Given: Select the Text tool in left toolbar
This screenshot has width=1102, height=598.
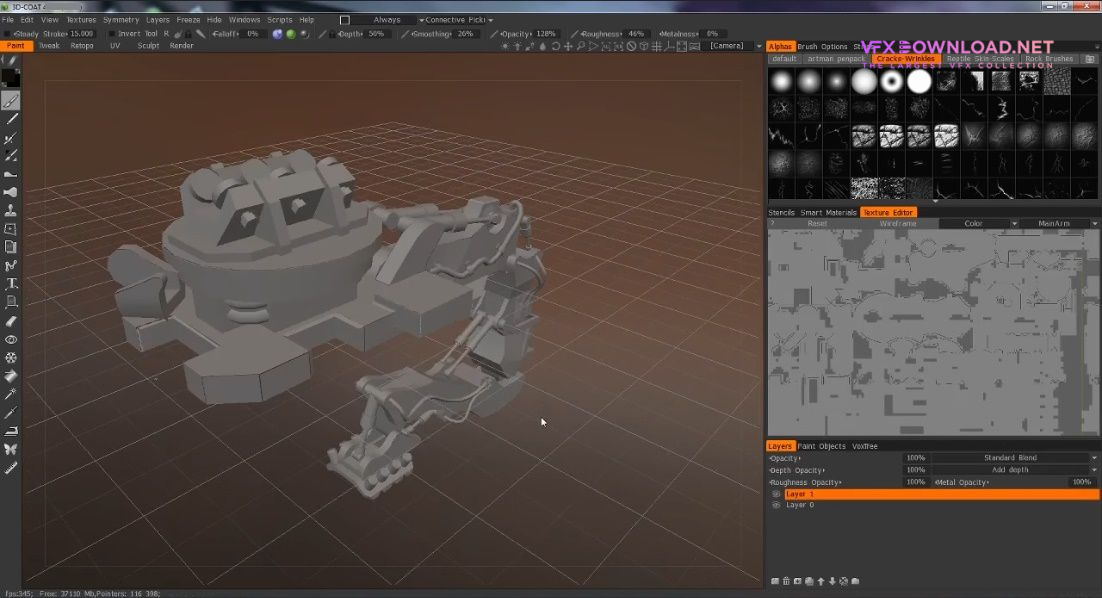Looking at the screenshot, I should [x=11, y=284].
